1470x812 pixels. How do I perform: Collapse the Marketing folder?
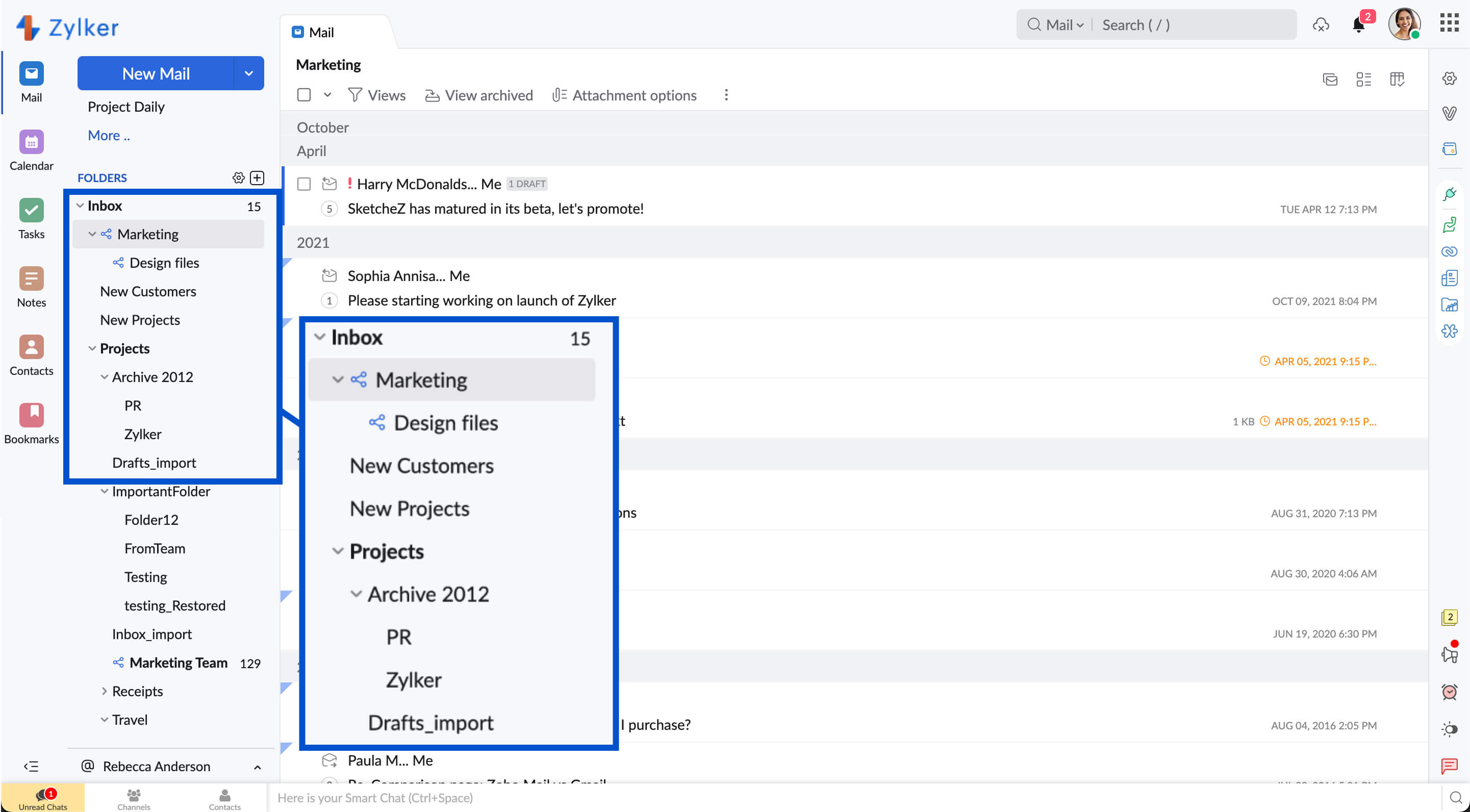click(x=92, y=234)
